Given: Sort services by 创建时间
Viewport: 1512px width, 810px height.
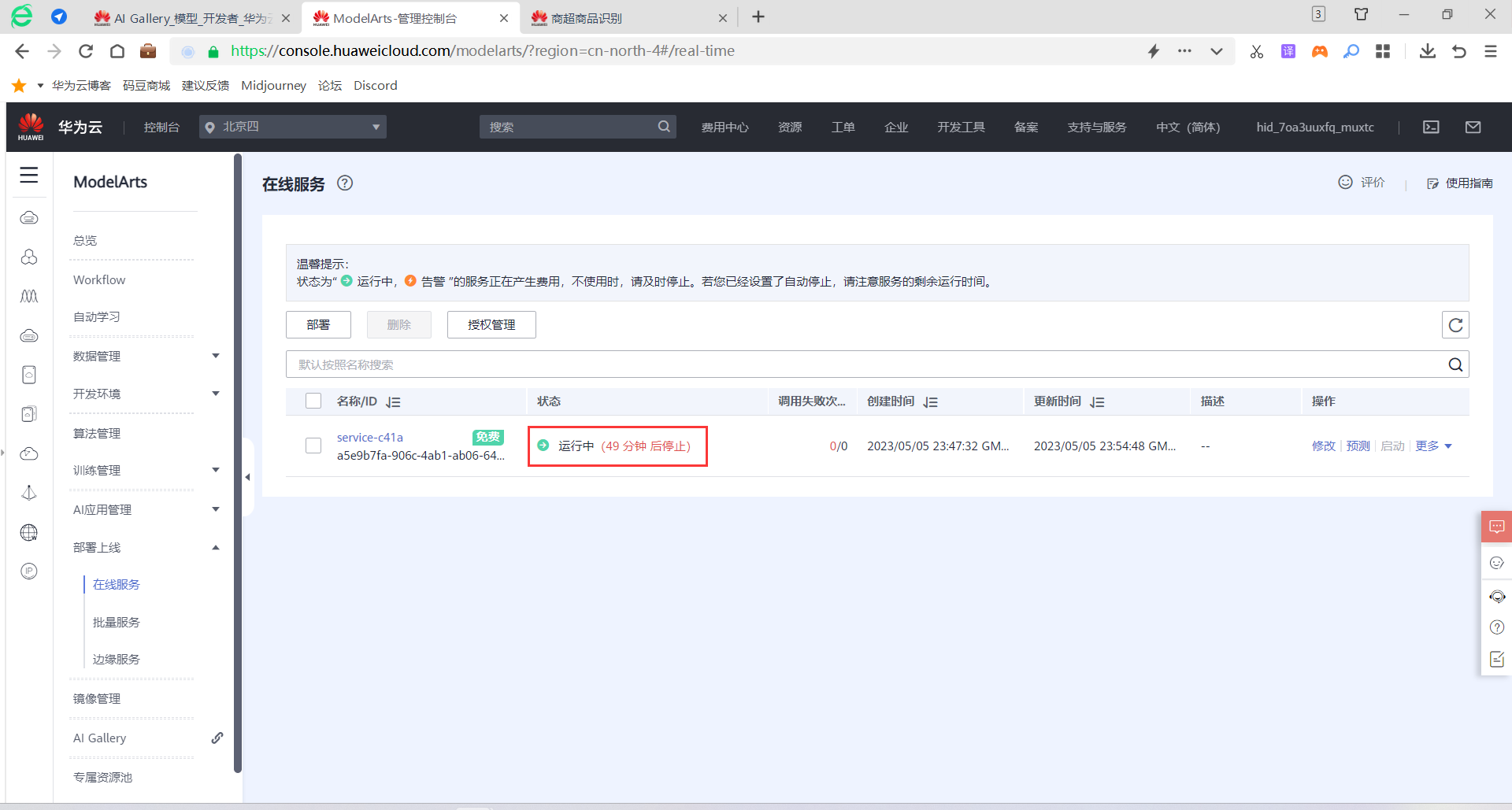Looking at the screenshot, I should (930, 402).
